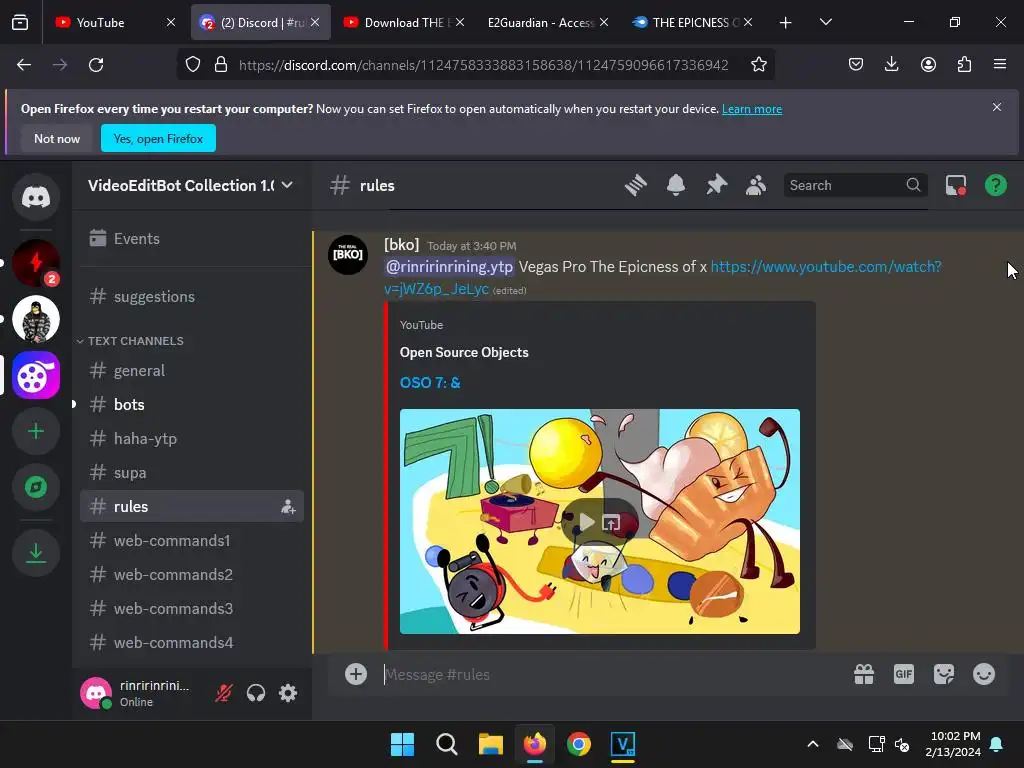1024x768 pixels.
Task: Open the suggestions channel
Action: point(192,296)
